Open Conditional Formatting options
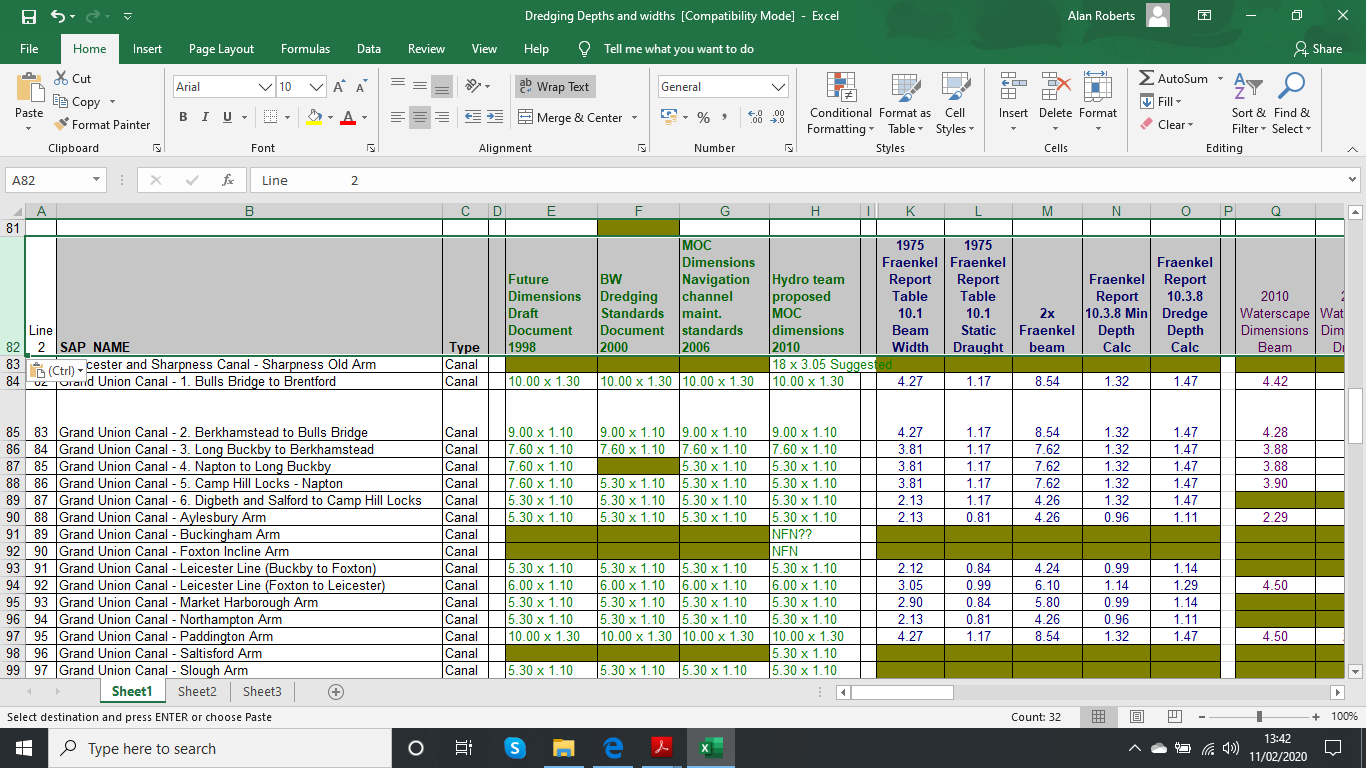Image resolution: width=1366 pixels, height=768 pixels. [840, 103]
